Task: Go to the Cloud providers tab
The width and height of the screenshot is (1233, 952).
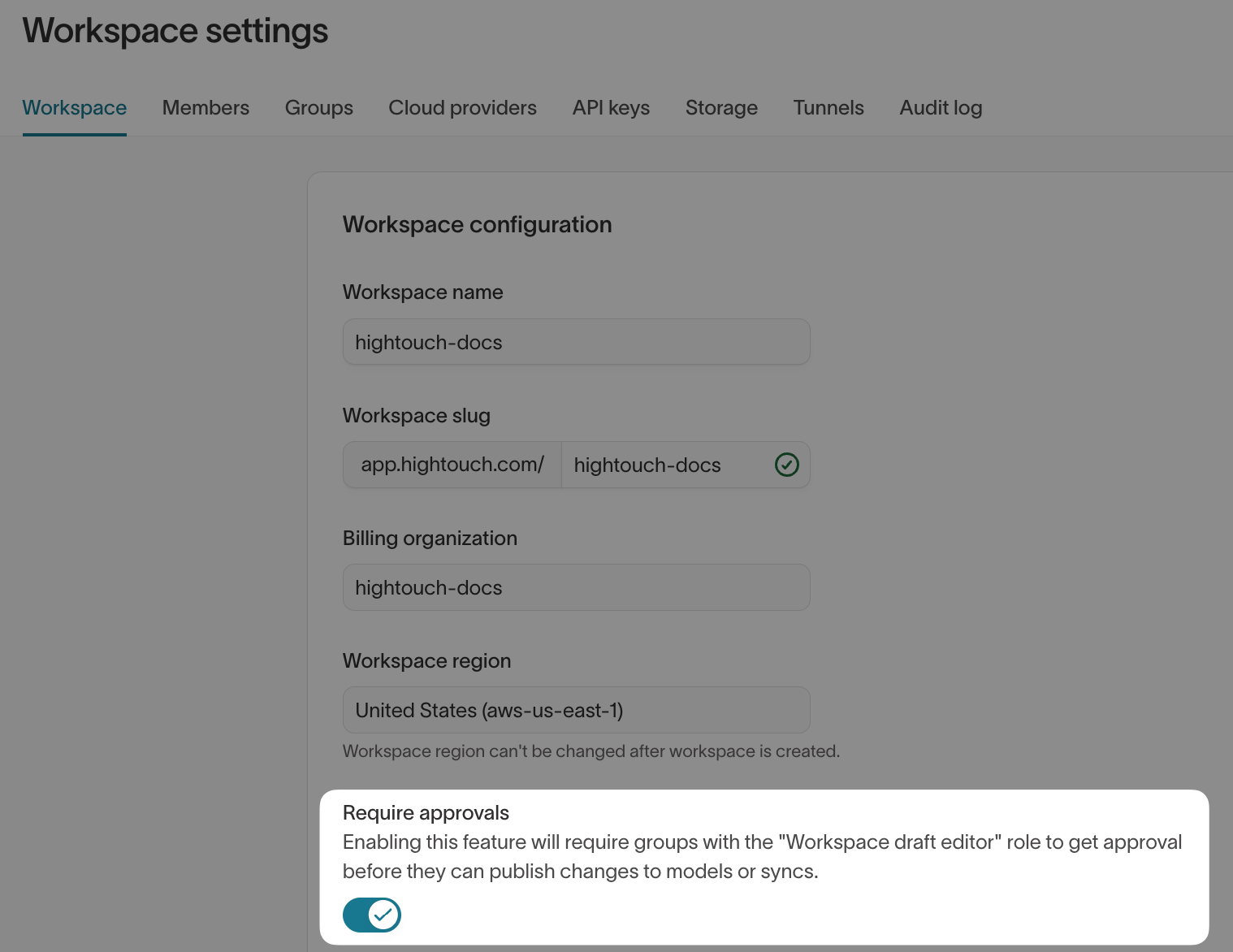Action: [462, 108]
